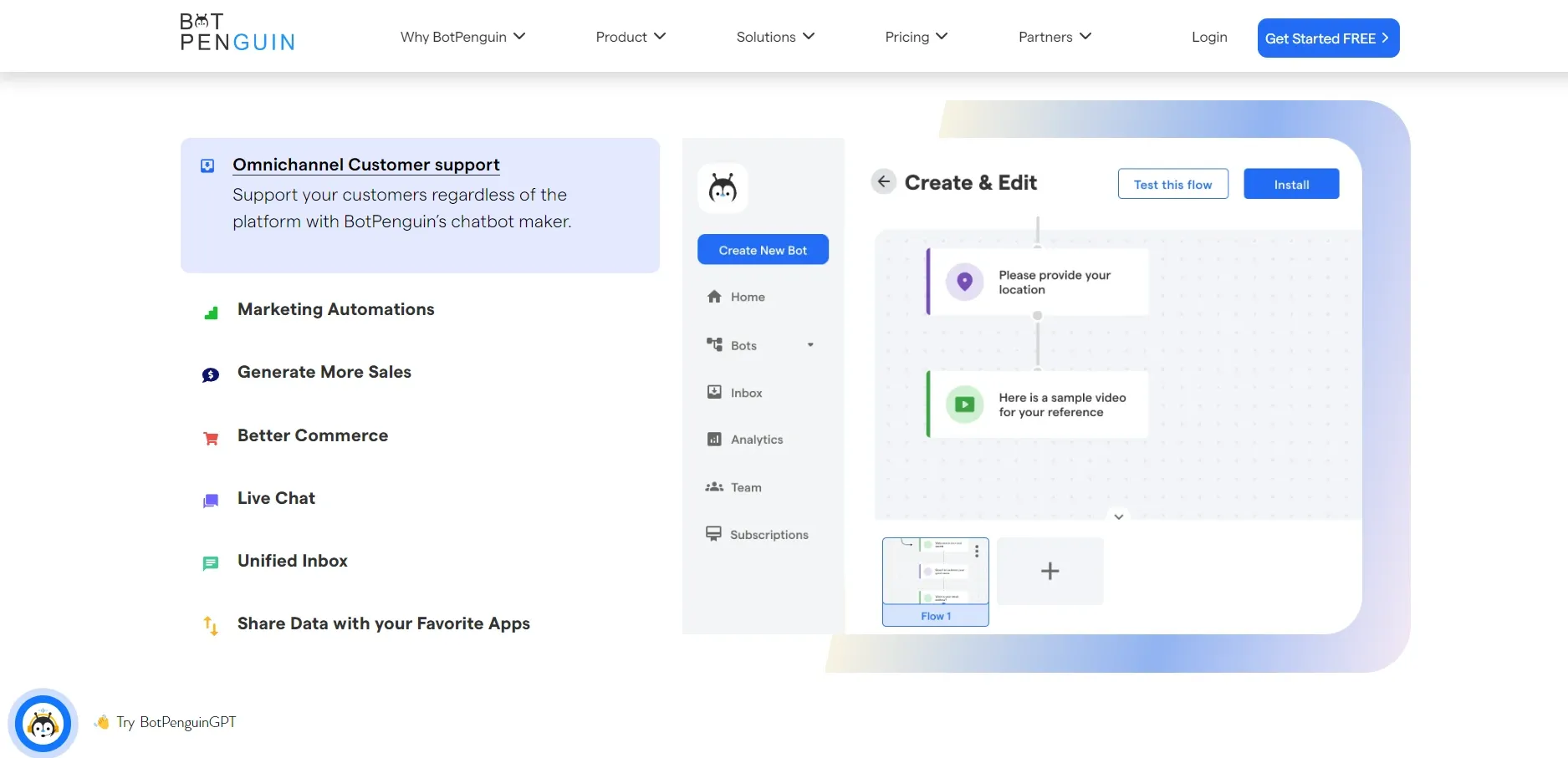
Task: Click the Home house icon
Action: [714, 297]
